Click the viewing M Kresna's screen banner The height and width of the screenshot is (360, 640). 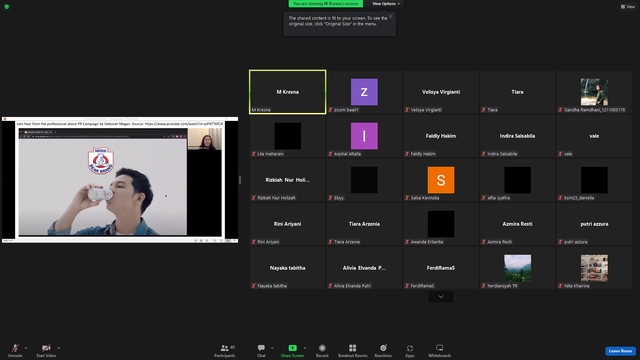[326, 4]
